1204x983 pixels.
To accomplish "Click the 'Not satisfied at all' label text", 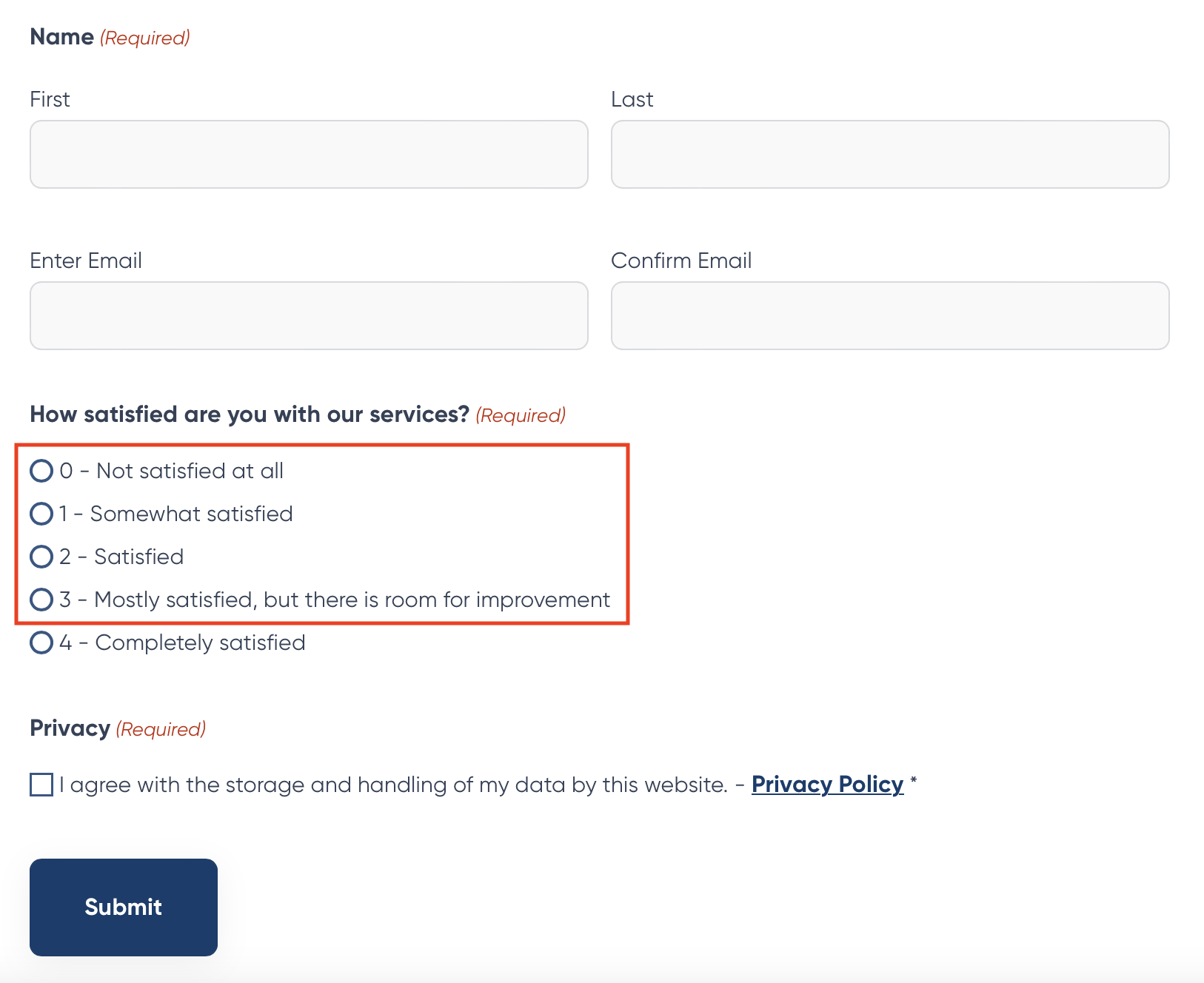I will tap(190, 471).
